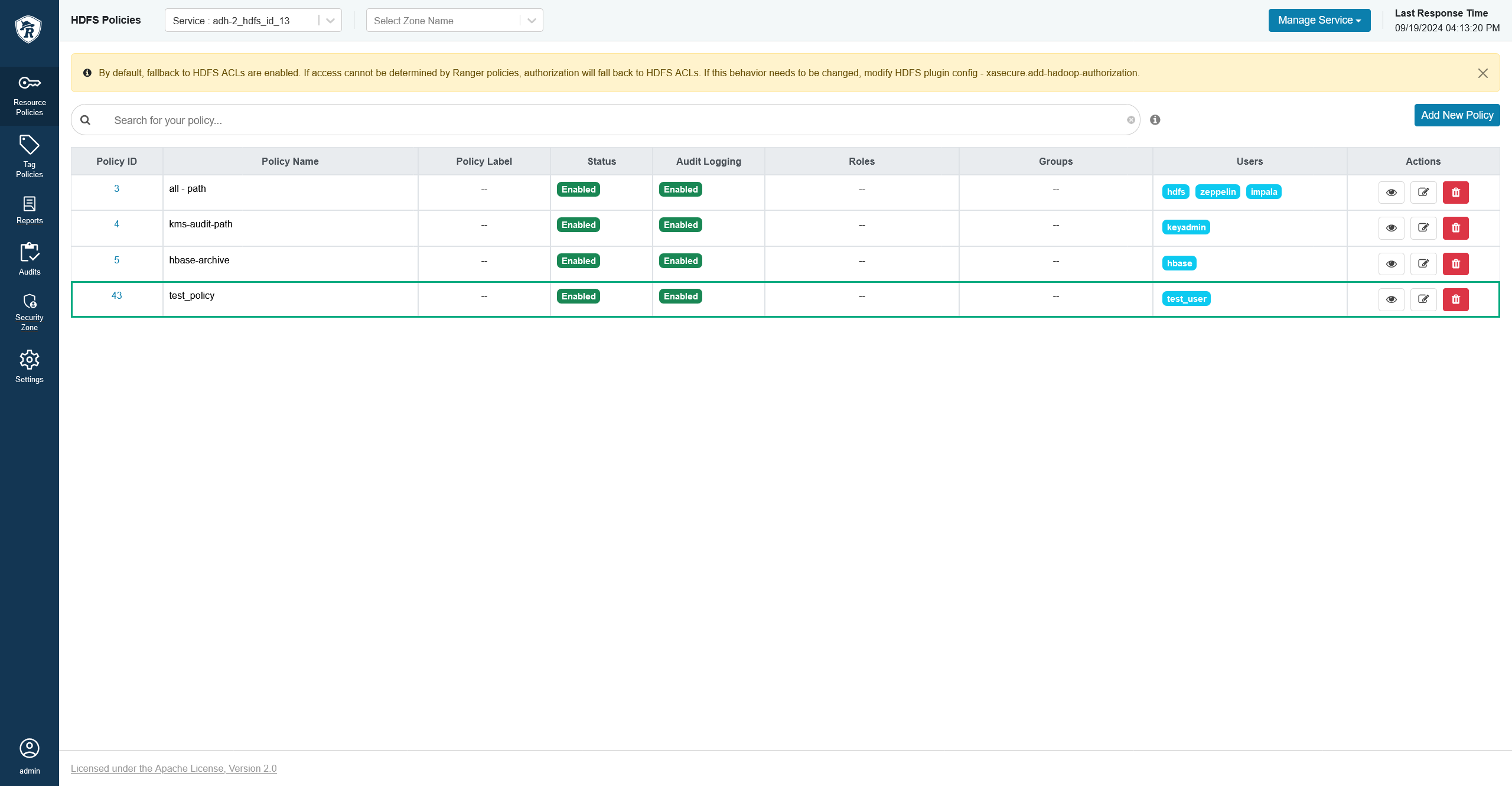This screenshot has height=786, width=1512.
Task: Click the Policy ID column header
Action: (116, 161)
